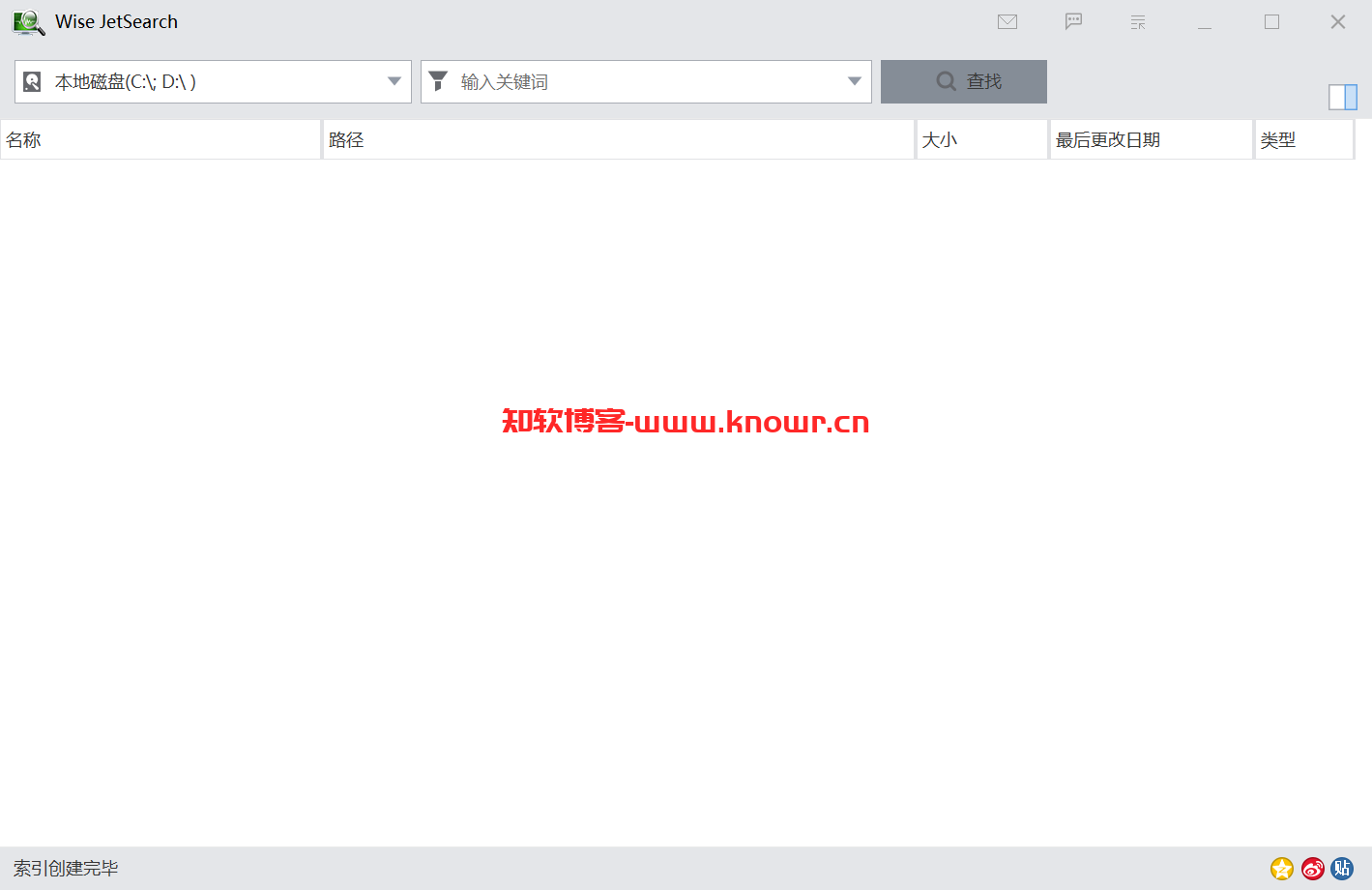Open the blue Tieba share icon
The height and width of the screenshot is (890, 1372).
pos(1342,869)
